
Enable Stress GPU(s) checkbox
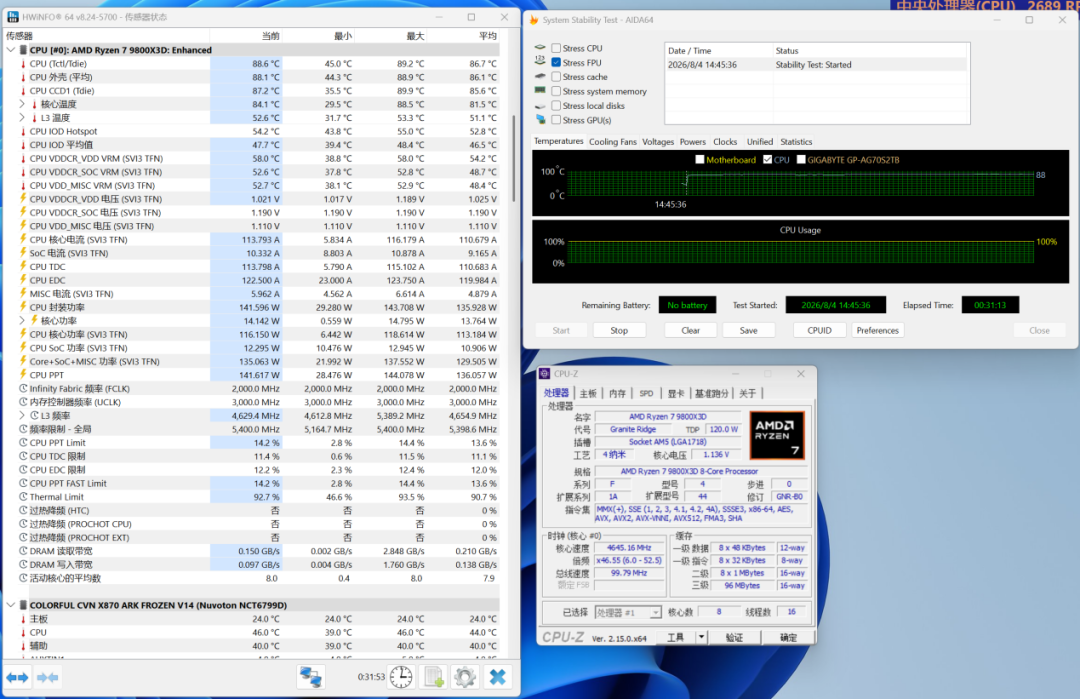pyautogui.click(x=556, y=121)
